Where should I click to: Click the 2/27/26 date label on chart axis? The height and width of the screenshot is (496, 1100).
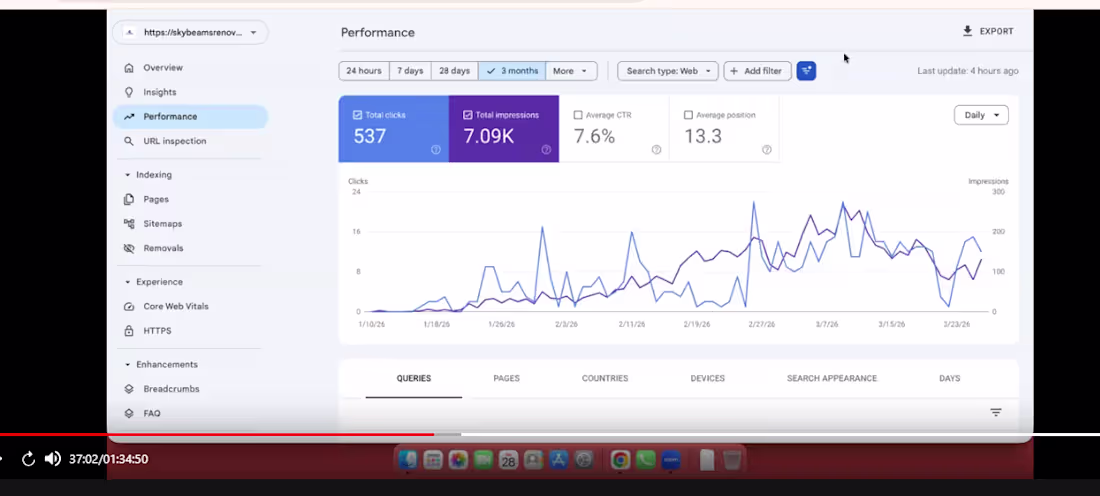pos(762,324)
